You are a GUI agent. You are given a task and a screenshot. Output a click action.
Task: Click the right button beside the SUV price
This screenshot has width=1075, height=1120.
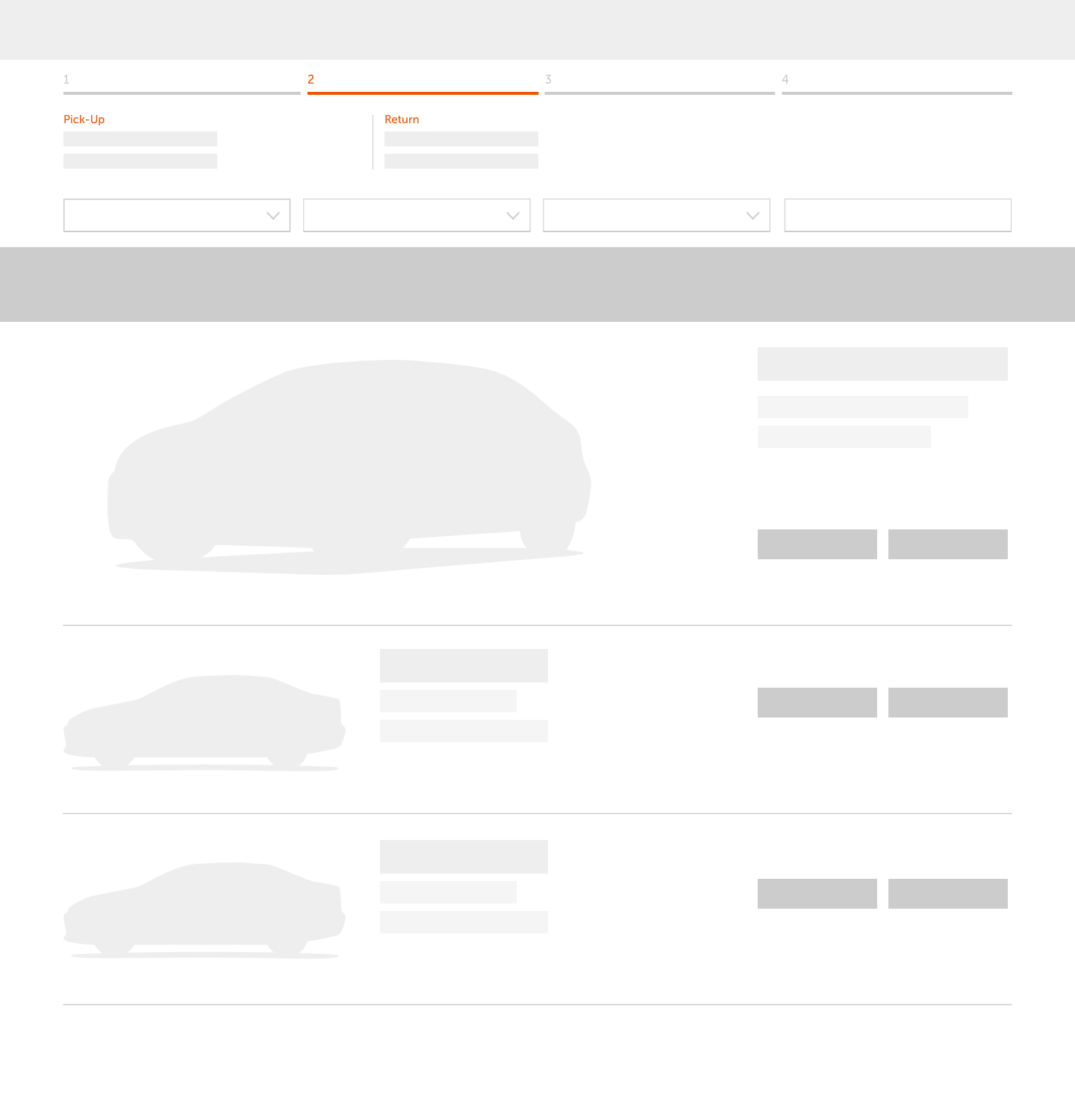(x=948, y=544)
